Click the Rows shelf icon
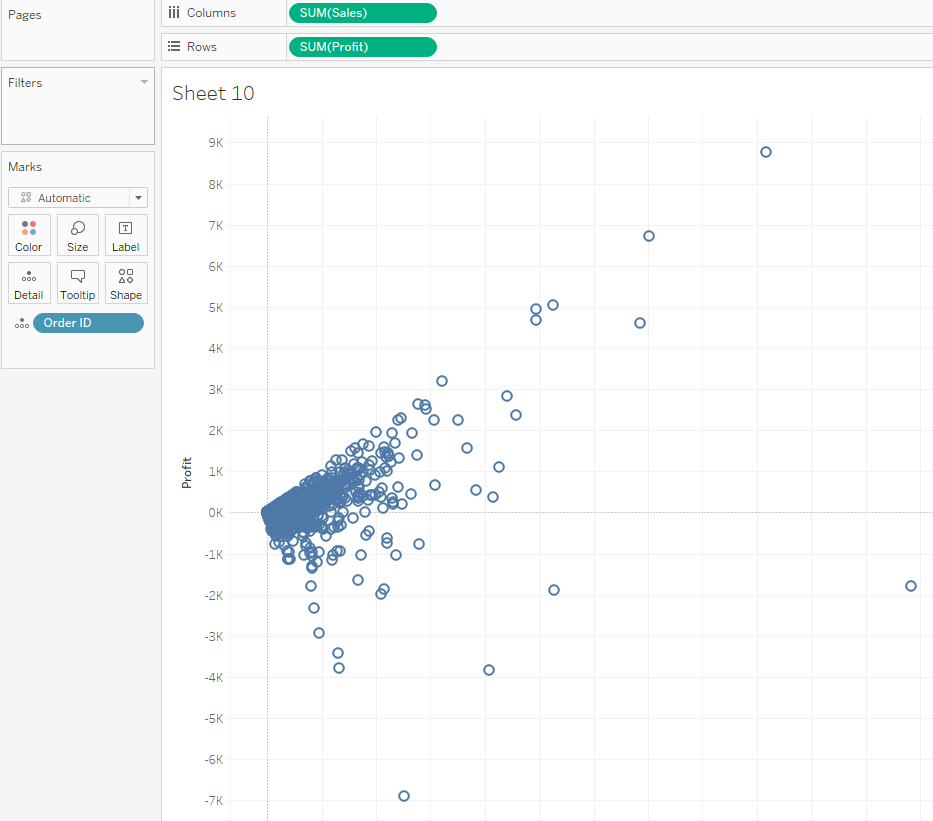The image size is (933, 821). [x=174, y=47]
